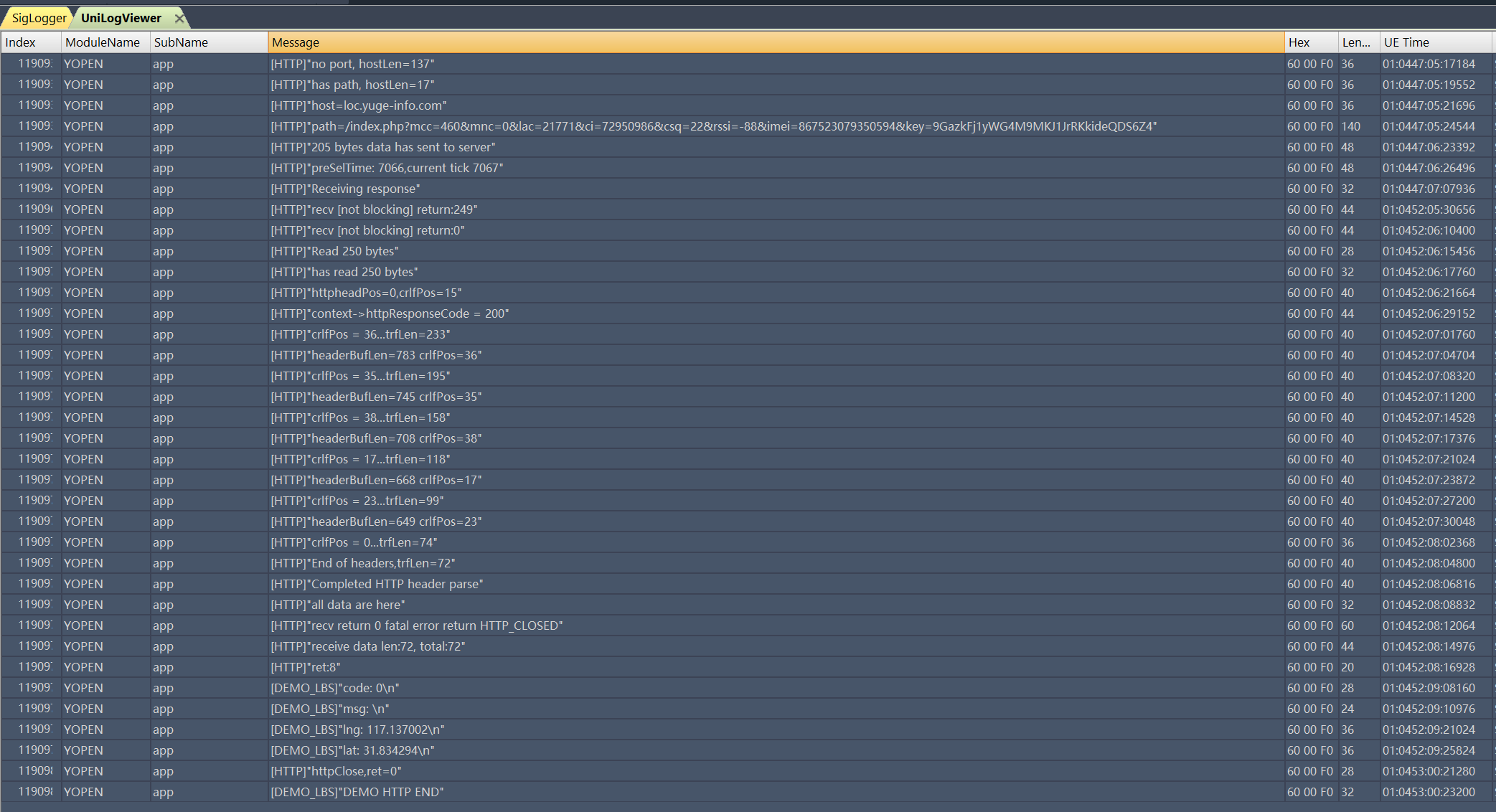This screenshot has width=1496, height=812.
Task: Select "headerBufLen=745 crlfPos=35" row
Action: (x=746, y=397)
